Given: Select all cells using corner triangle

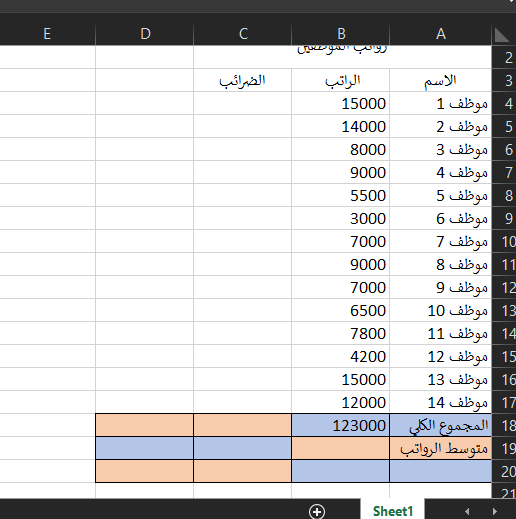Looking at the screenshot, I should (501, 35).
